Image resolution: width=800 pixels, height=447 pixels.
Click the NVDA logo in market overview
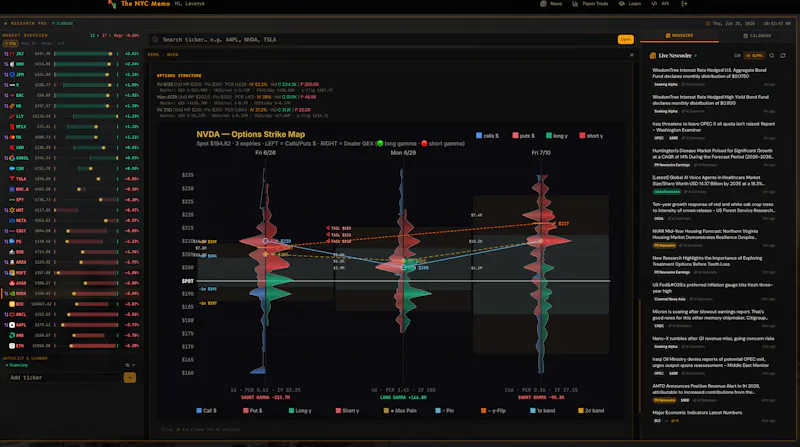[12, 293]
